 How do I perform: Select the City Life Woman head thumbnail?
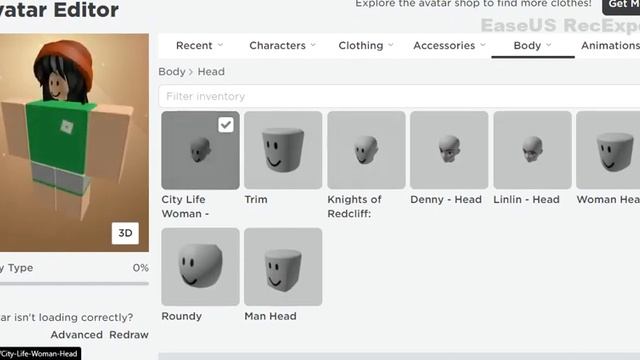tap(200, 150)
